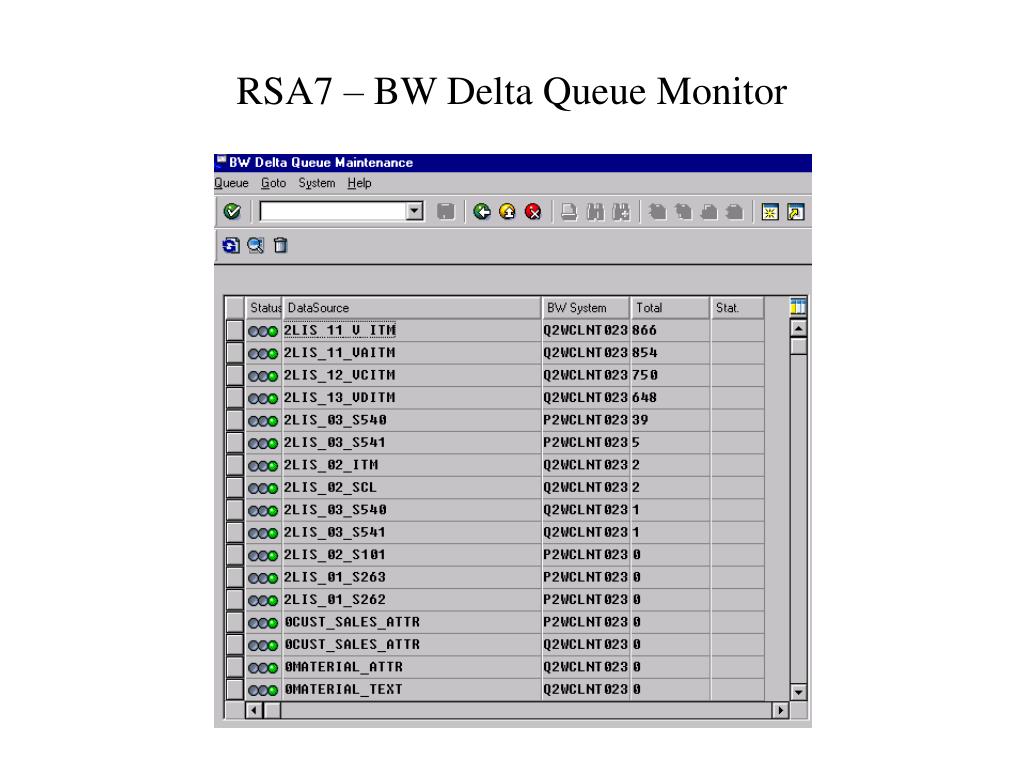Open the table column configuration icon
Image resolution: width=1024 pixels, height=768 pixels.
[798, 307]
